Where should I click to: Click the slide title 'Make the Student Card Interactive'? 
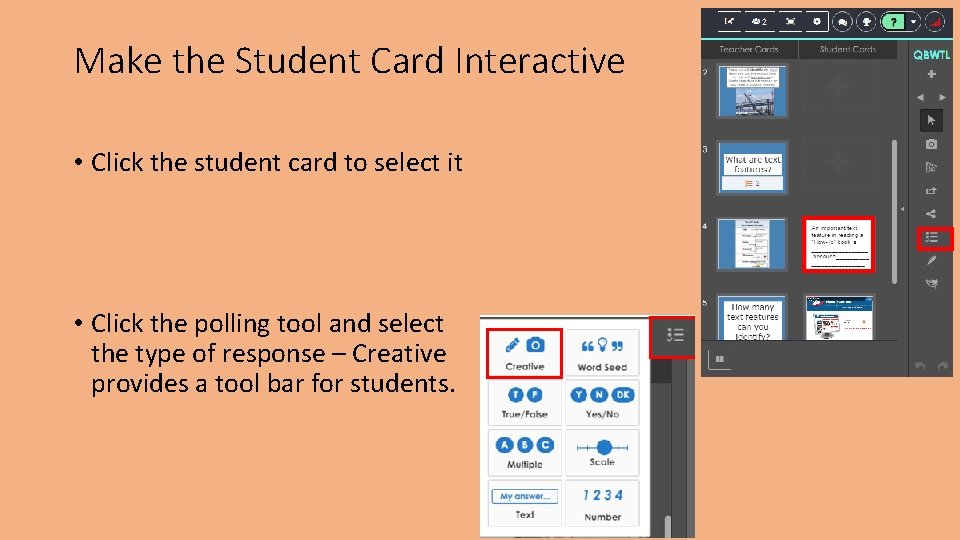349,61
